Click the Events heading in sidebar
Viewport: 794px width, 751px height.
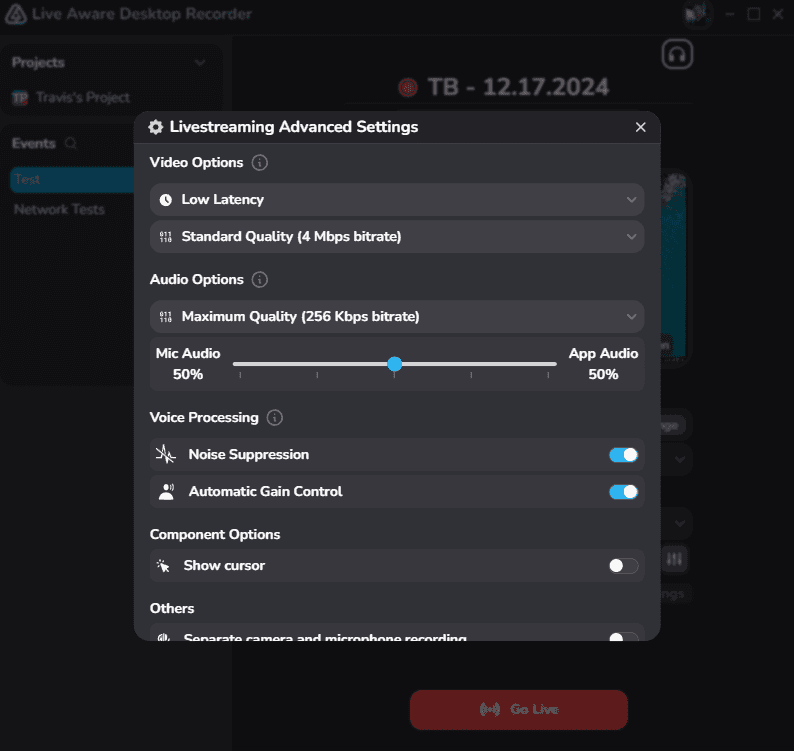(x=33, y=144)
